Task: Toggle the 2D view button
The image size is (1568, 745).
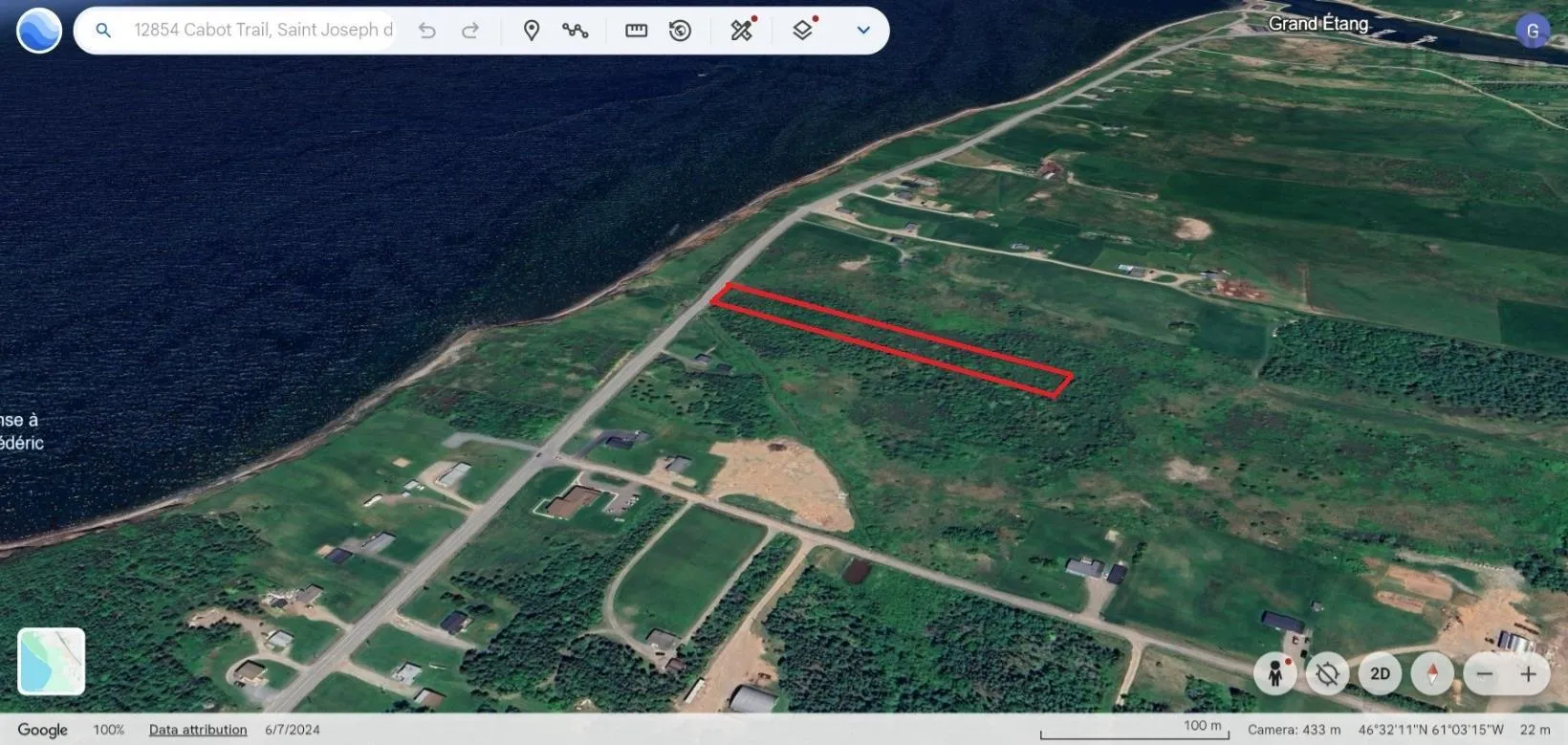Action: tap(1380, 674)
